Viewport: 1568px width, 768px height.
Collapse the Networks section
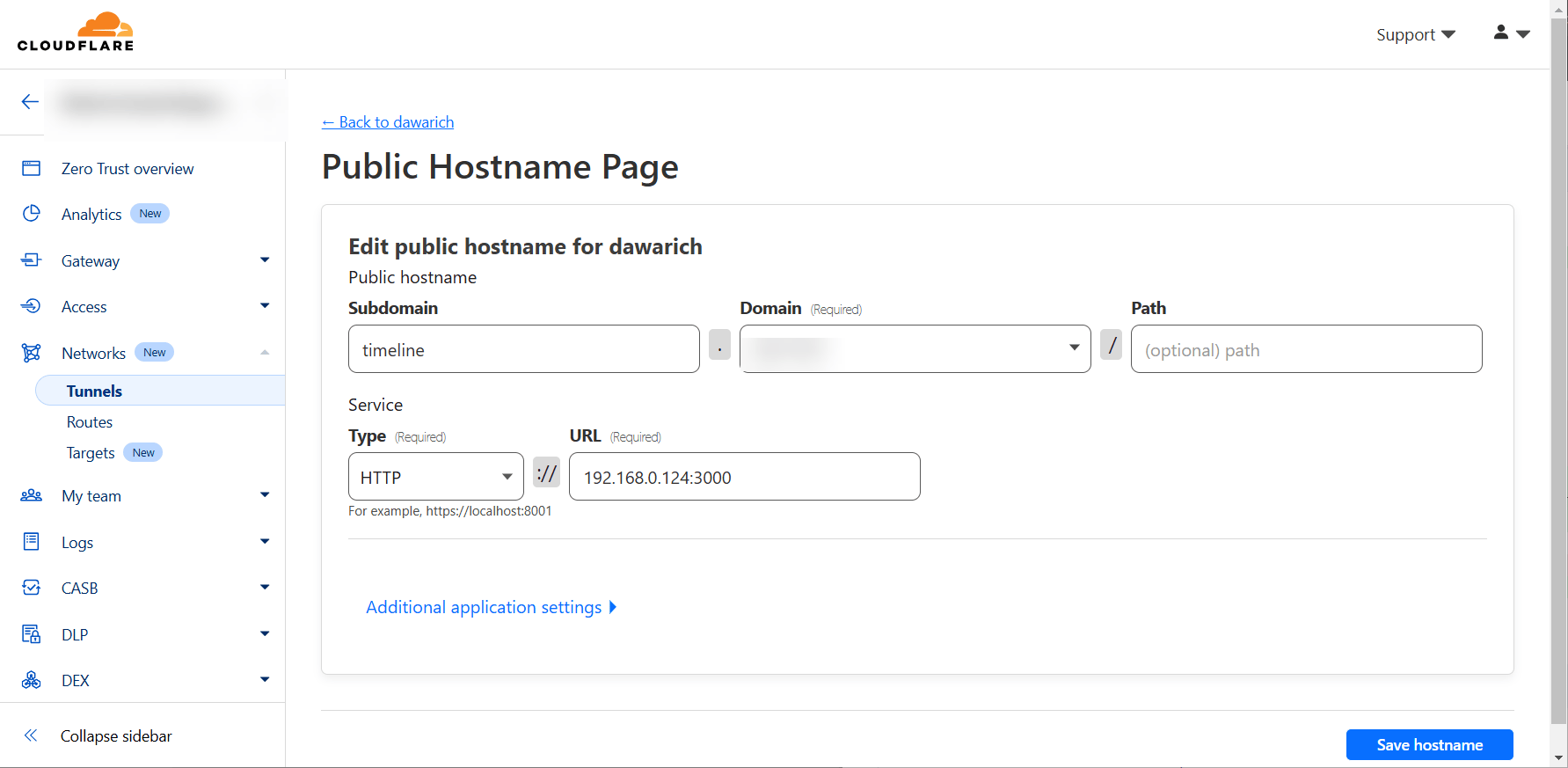tap(264, 353)
